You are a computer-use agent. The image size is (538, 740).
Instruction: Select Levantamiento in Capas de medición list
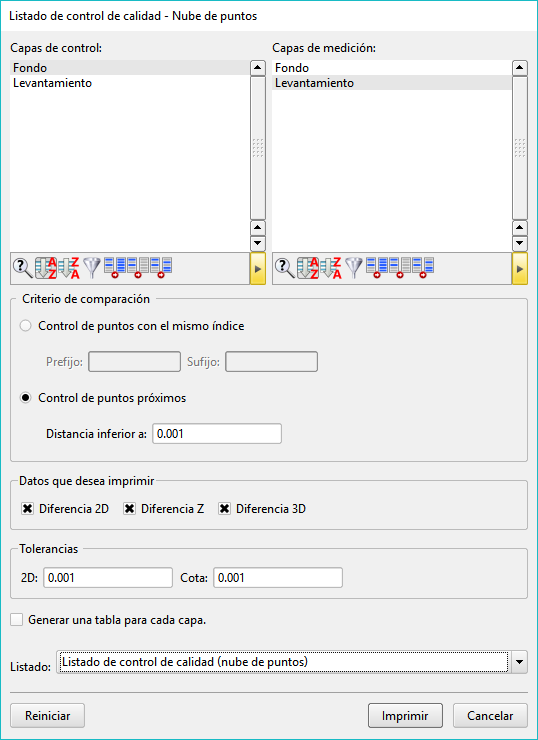pos(392,83)
